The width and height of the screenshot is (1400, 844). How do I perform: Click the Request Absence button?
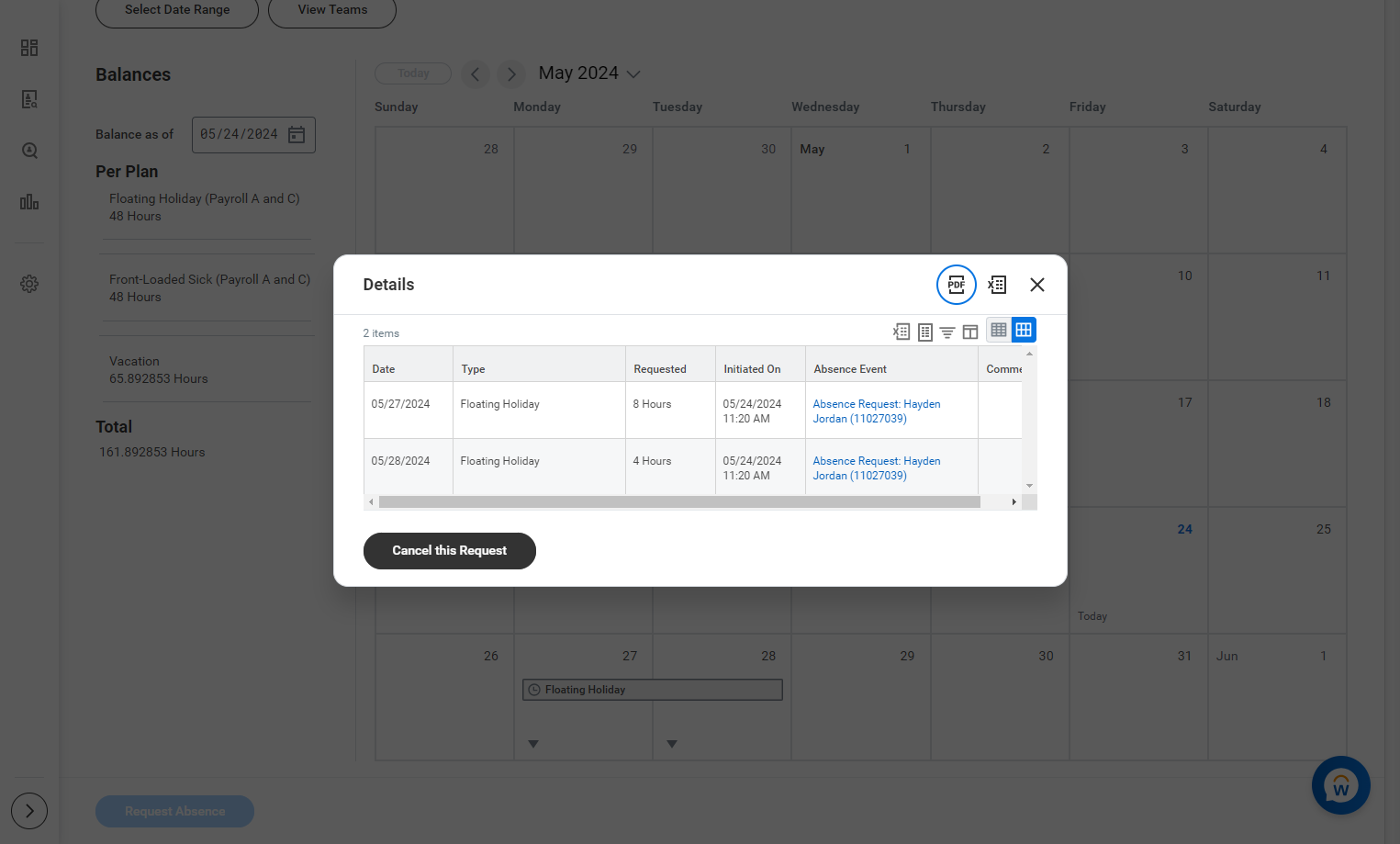pos(174,812)
